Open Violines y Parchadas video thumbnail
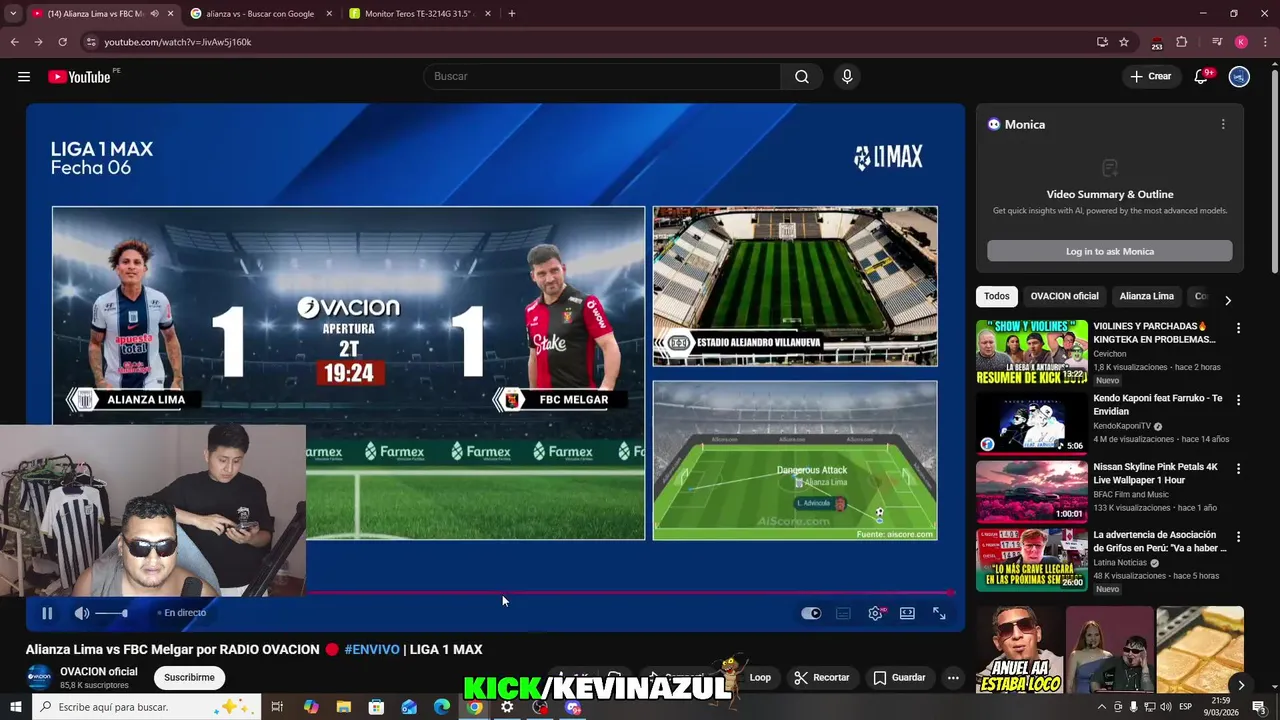Screen dimensions: 1280x720 point(1032,352)
